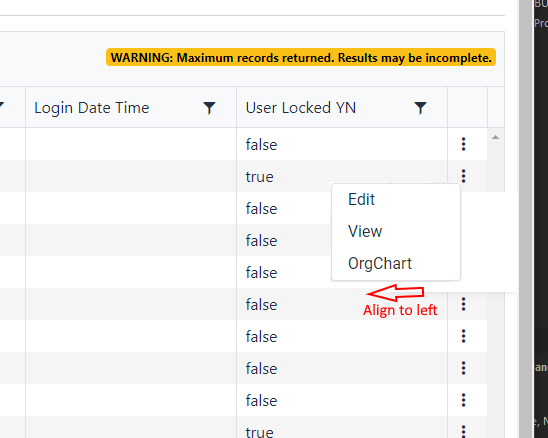Open kebab menu on the sixth table row
The height and width of the screenshot is (438, 548).
pyautogui.click(x=463, y=304)
